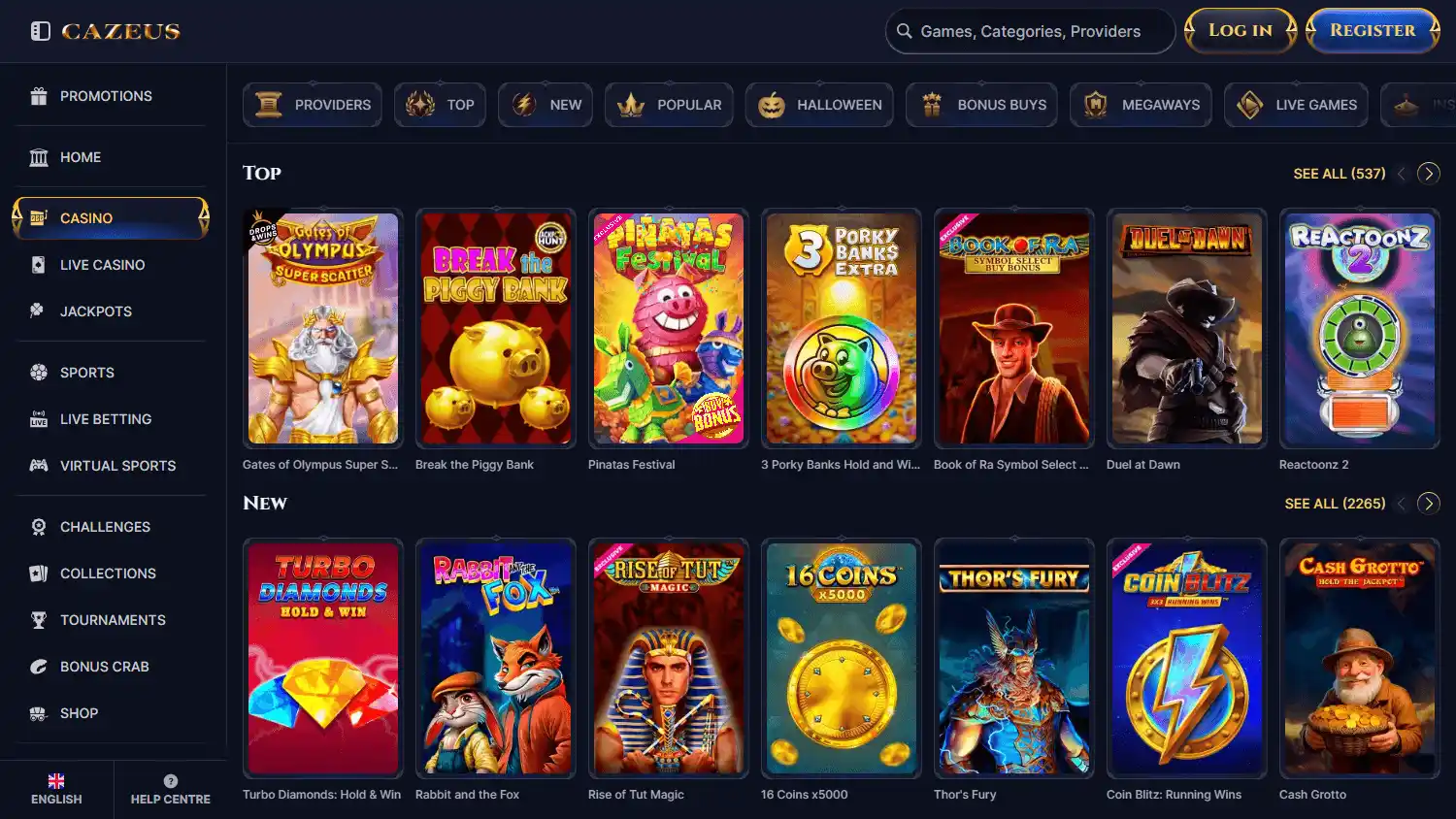This screenshot has width=1456, height=819.
Task: Click the Cazeus logo
Action: [x=120, y=31]
